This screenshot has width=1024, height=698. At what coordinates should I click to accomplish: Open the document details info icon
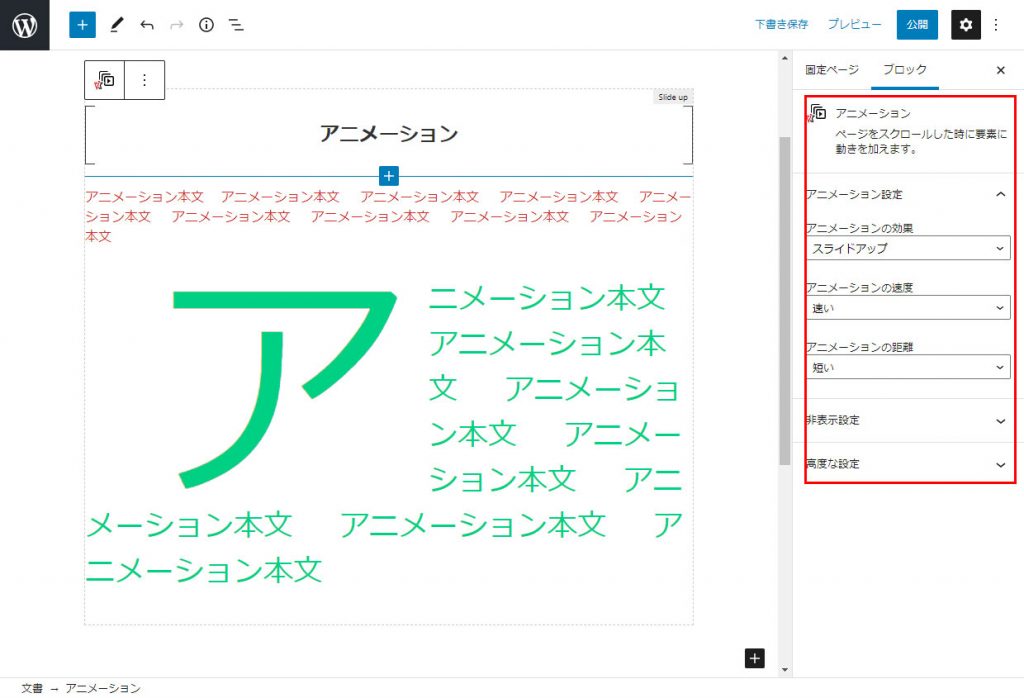click(x=206, y=25)
